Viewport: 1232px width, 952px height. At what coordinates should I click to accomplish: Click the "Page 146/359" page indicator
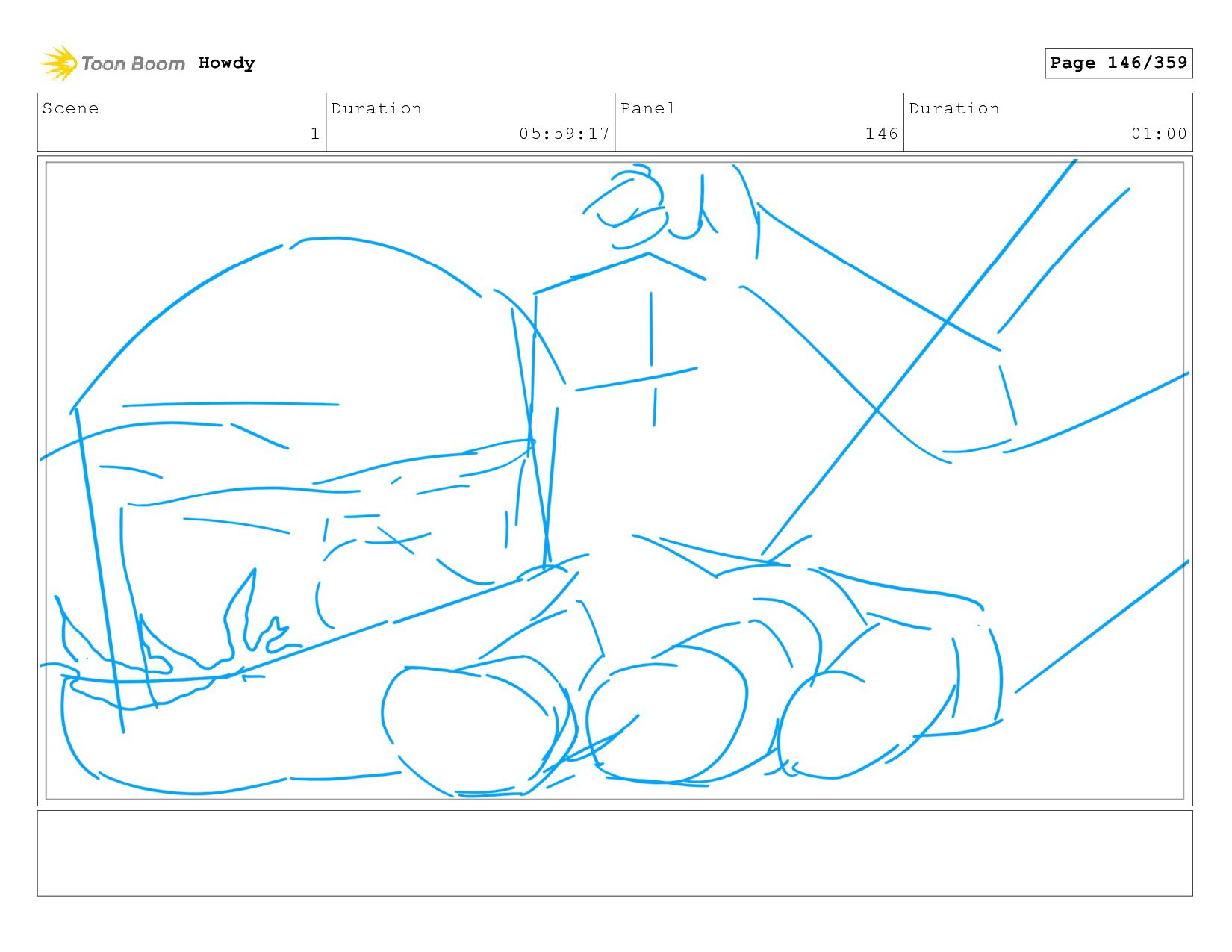(x=1119, y=63)
